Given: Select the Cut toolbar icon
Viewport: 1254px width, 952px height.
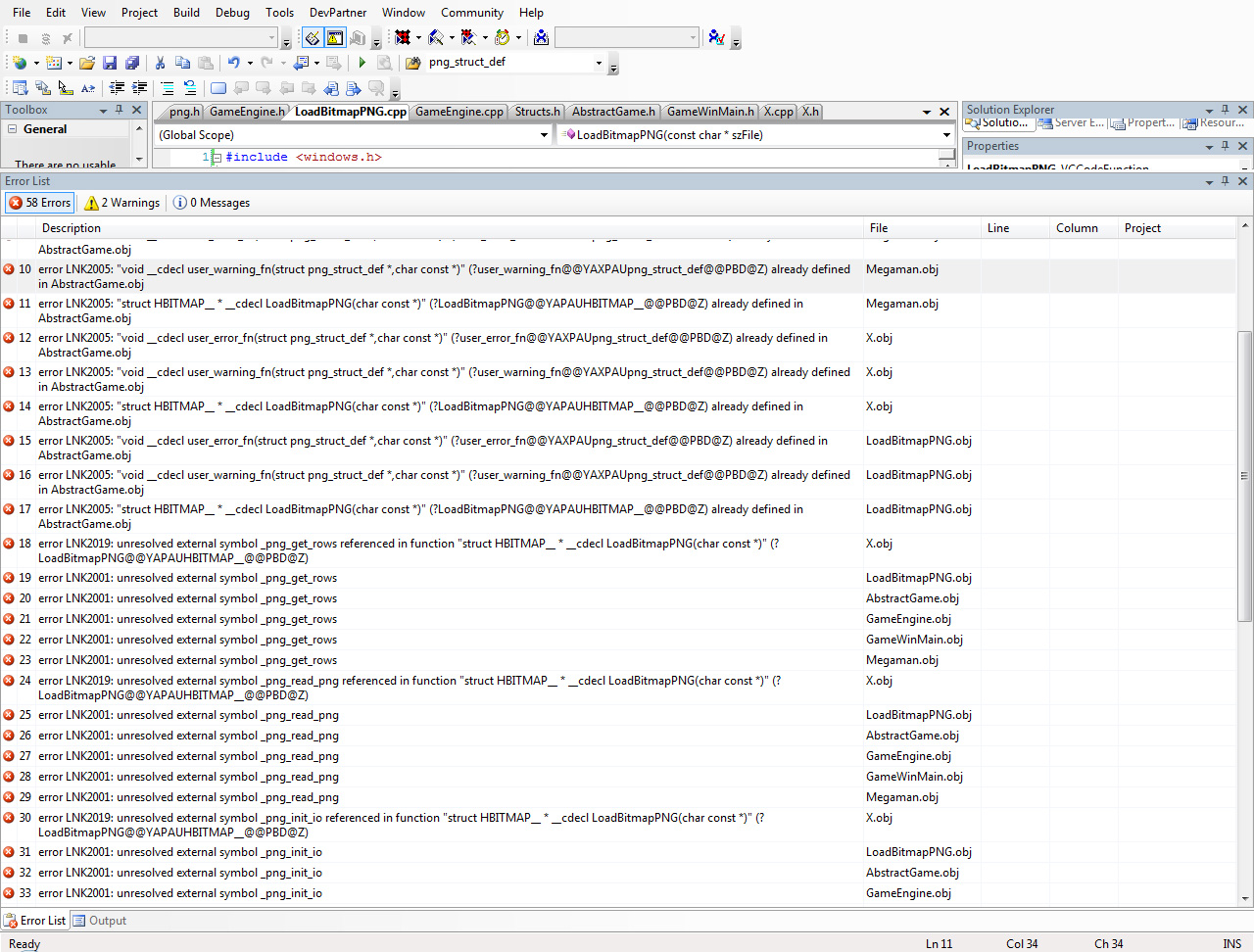Looking at the screenshot, I should click(160, 61).
